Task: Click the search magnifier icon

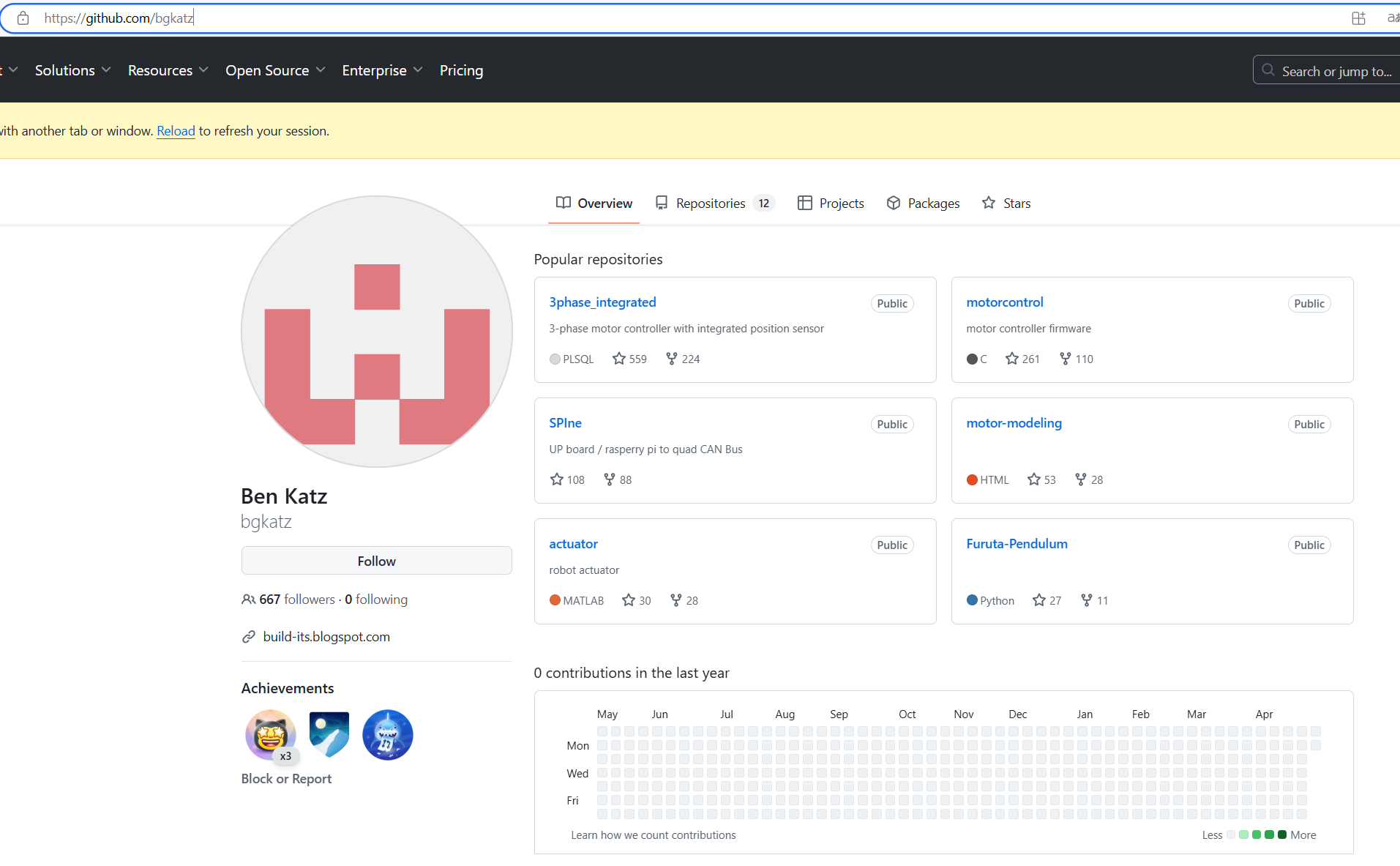Action: click(1268, 70)
